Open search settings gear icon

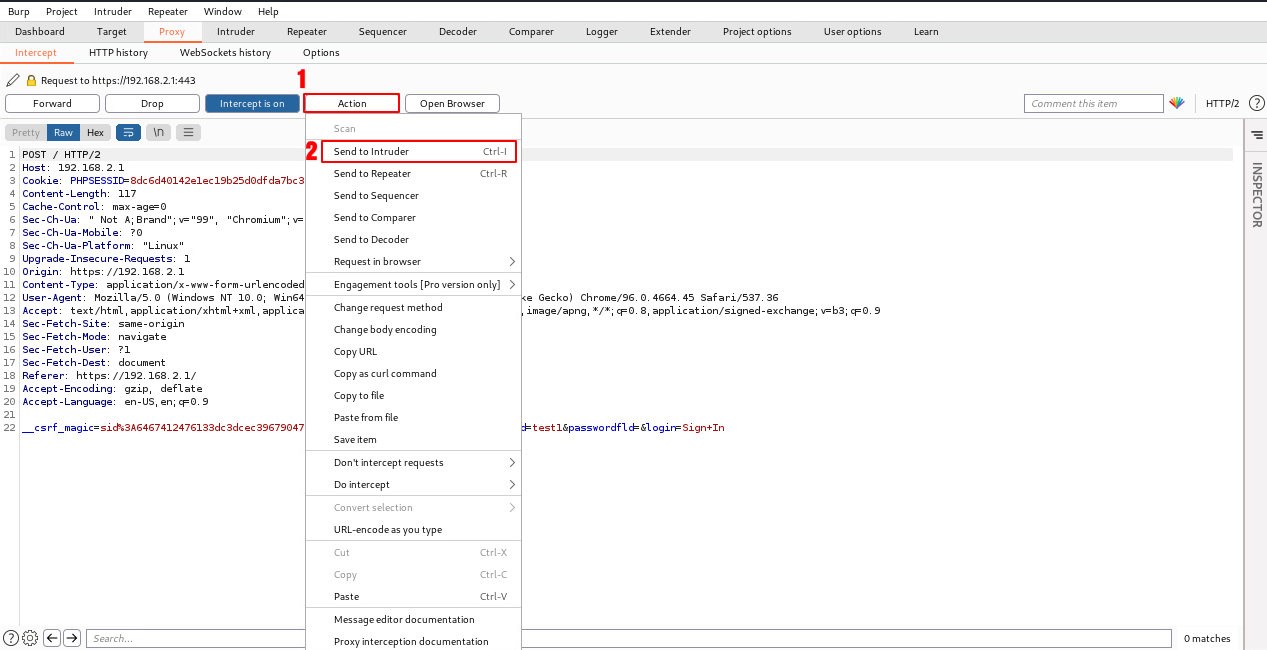(30, 638)
